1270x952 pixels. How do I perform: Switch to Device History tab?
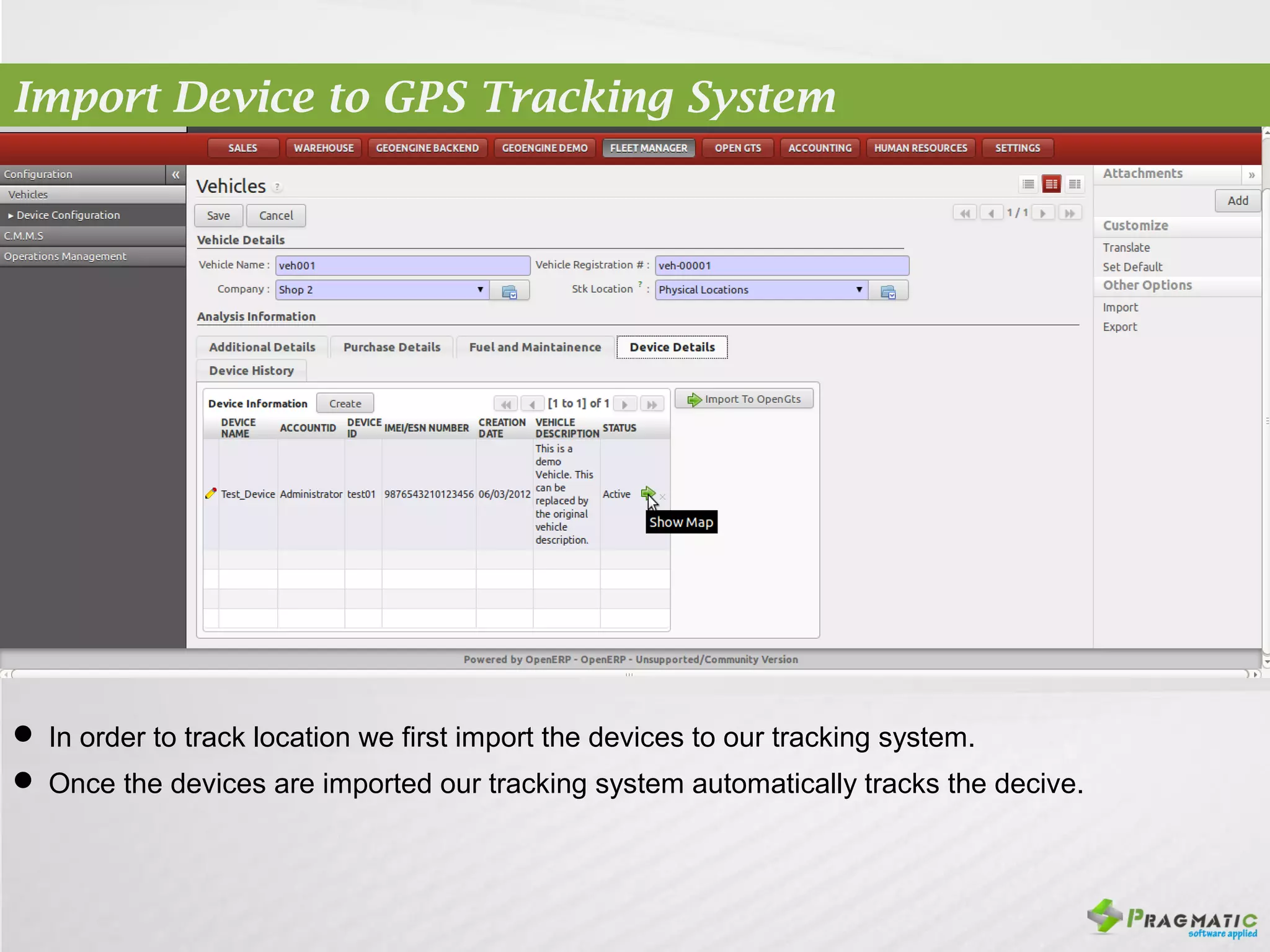coord(251,371)
